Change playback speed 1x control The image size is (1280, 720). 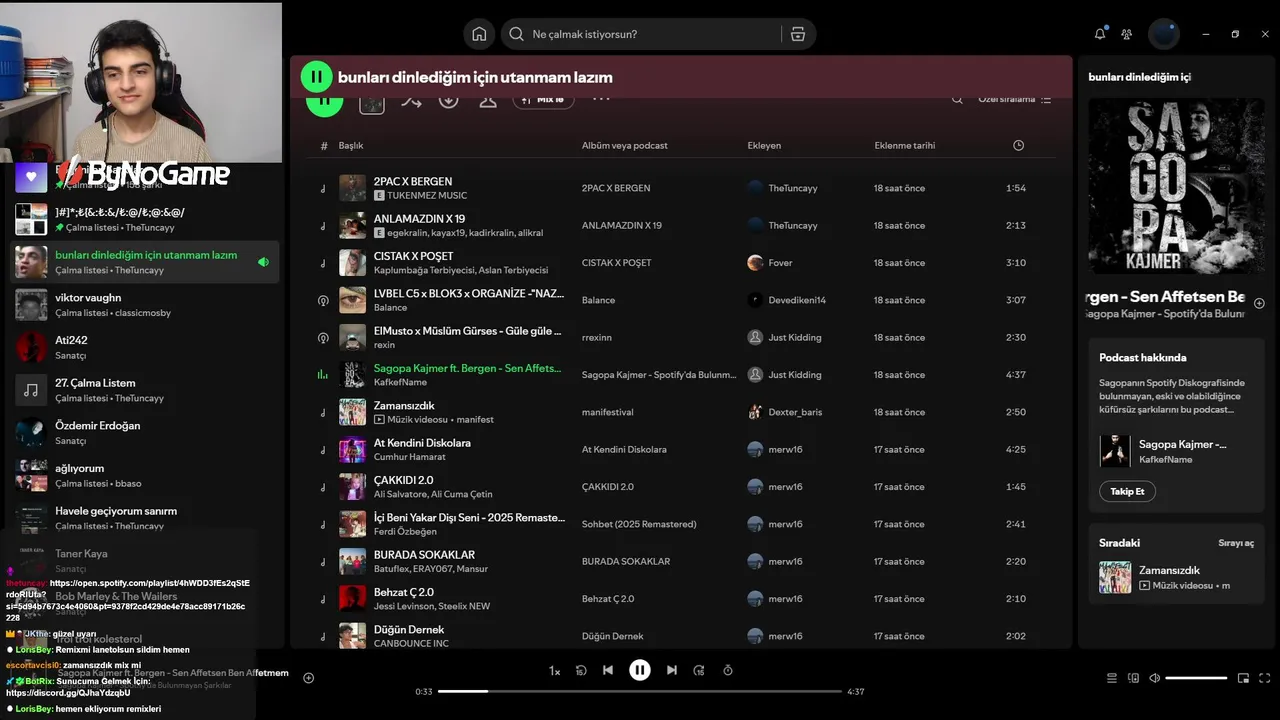[x=555, y=671]
